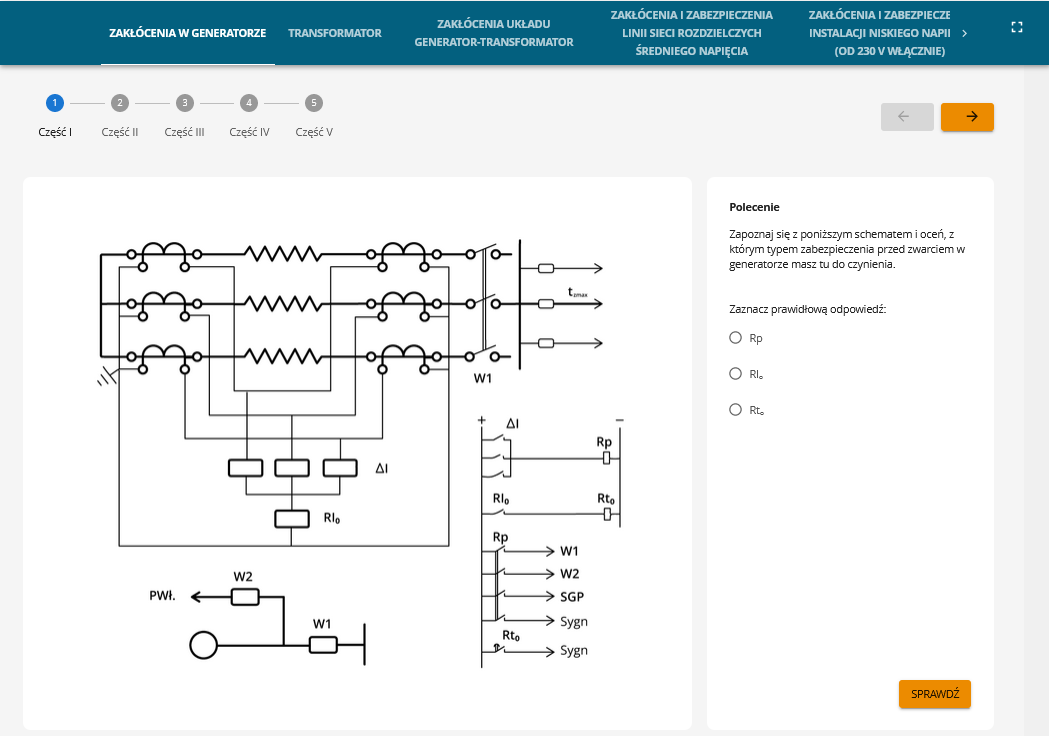
Task: Click the orange next arrow button
Action: pos(967,117)
